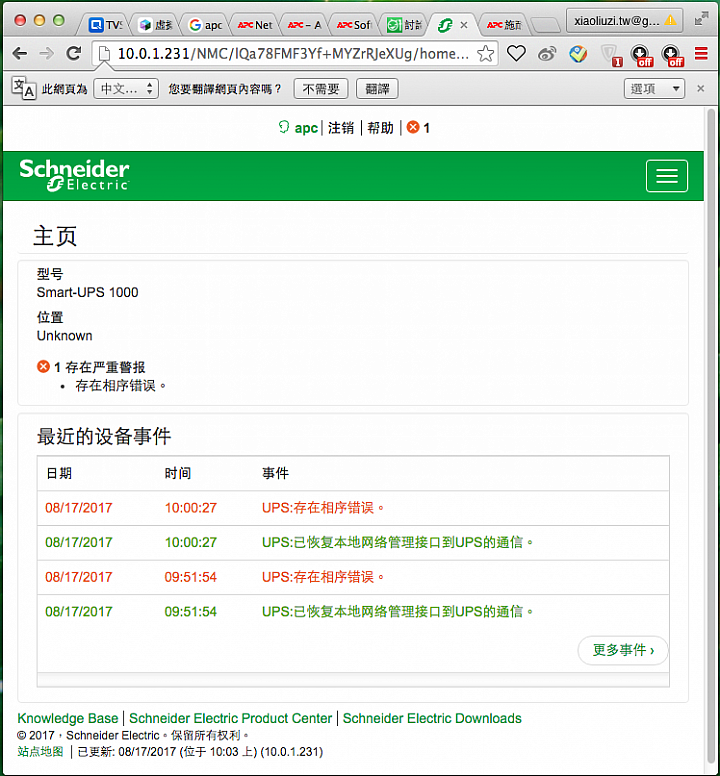Screen dimensions: 720x776
Task: Click the 更多事件 more events button
Action: 623,650
